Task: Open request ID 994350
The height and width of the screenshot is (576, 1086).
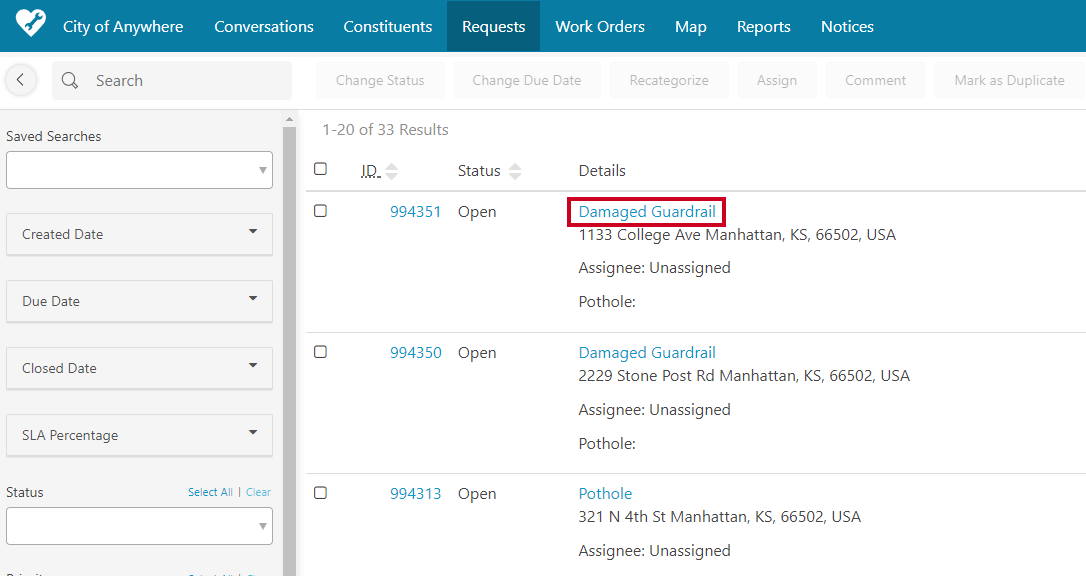Action: point(416,352)
